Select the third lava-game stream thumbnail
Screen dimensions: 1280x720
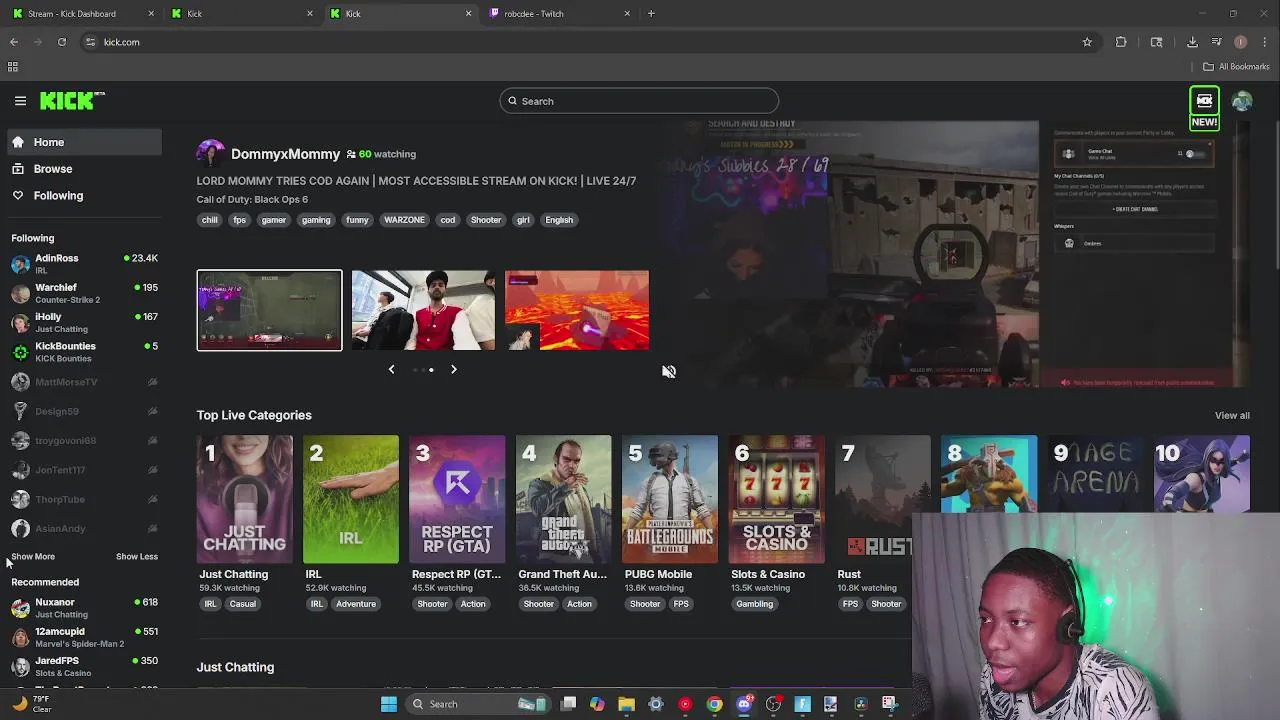pos(577,310)
